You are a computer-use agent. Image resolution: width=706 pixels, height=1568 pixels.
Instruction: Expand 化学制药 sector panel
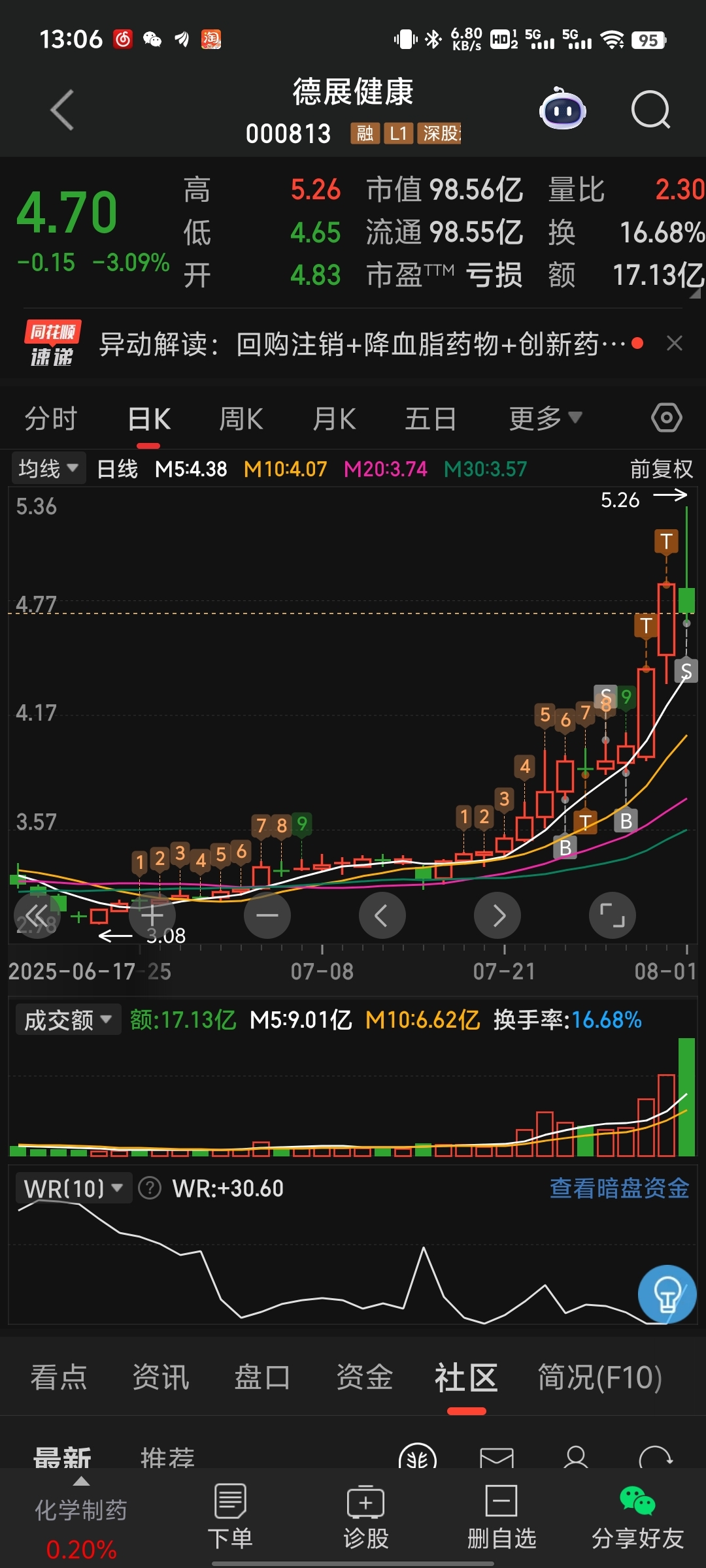click(81, 1519)
